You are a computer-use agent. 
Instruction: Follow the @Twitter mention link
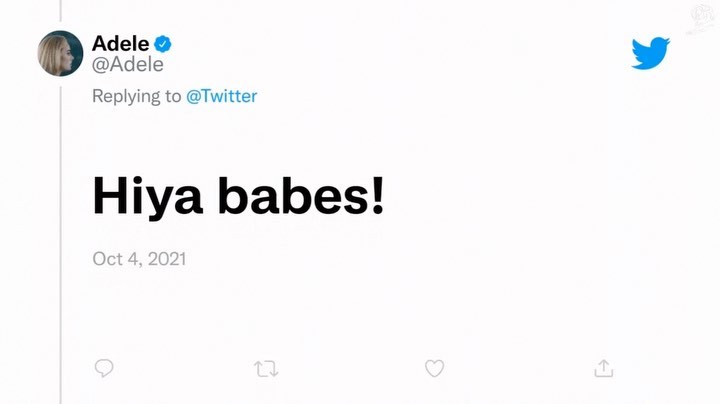(x=222, y=96)
